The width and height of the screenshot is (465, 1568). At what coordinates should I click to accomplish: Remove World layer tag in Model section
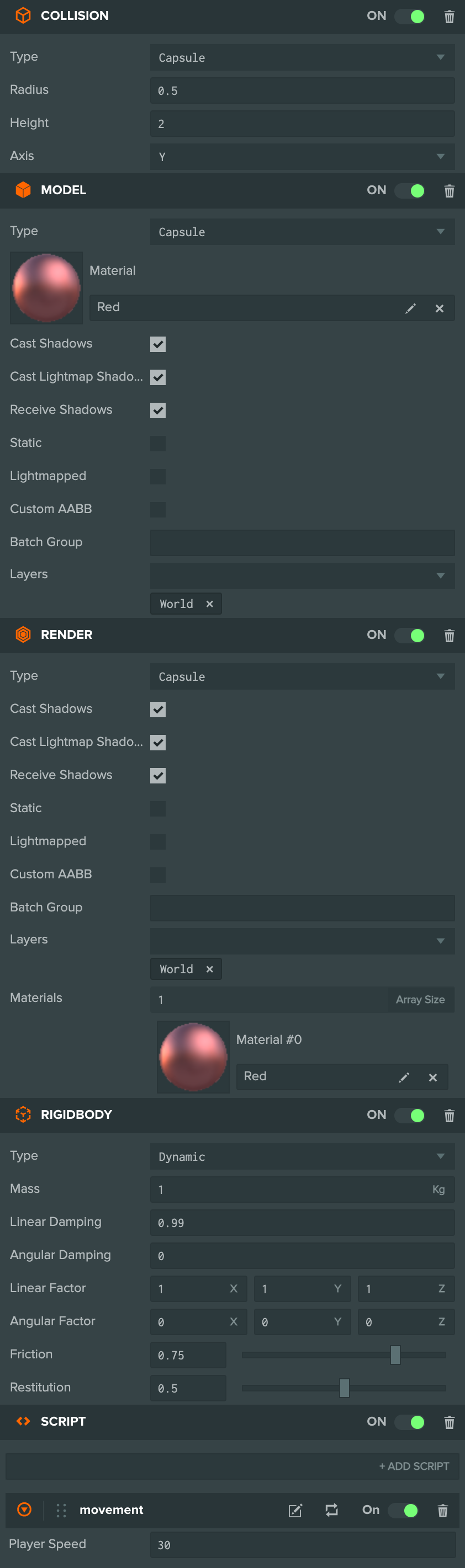click(210, 604)
